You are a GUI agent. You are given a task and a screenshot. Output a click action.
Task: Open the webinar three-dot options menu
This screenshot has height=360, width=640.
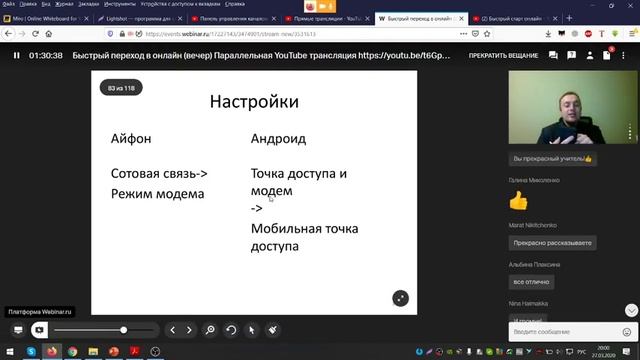pyautogui.click(x=623, y=55)
